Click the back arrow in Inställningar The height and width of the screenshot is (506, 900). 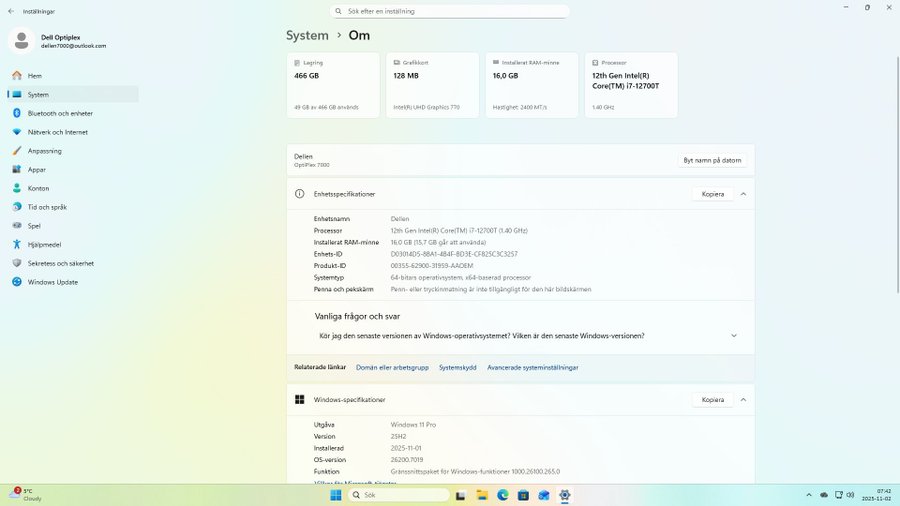coord(11,11)
